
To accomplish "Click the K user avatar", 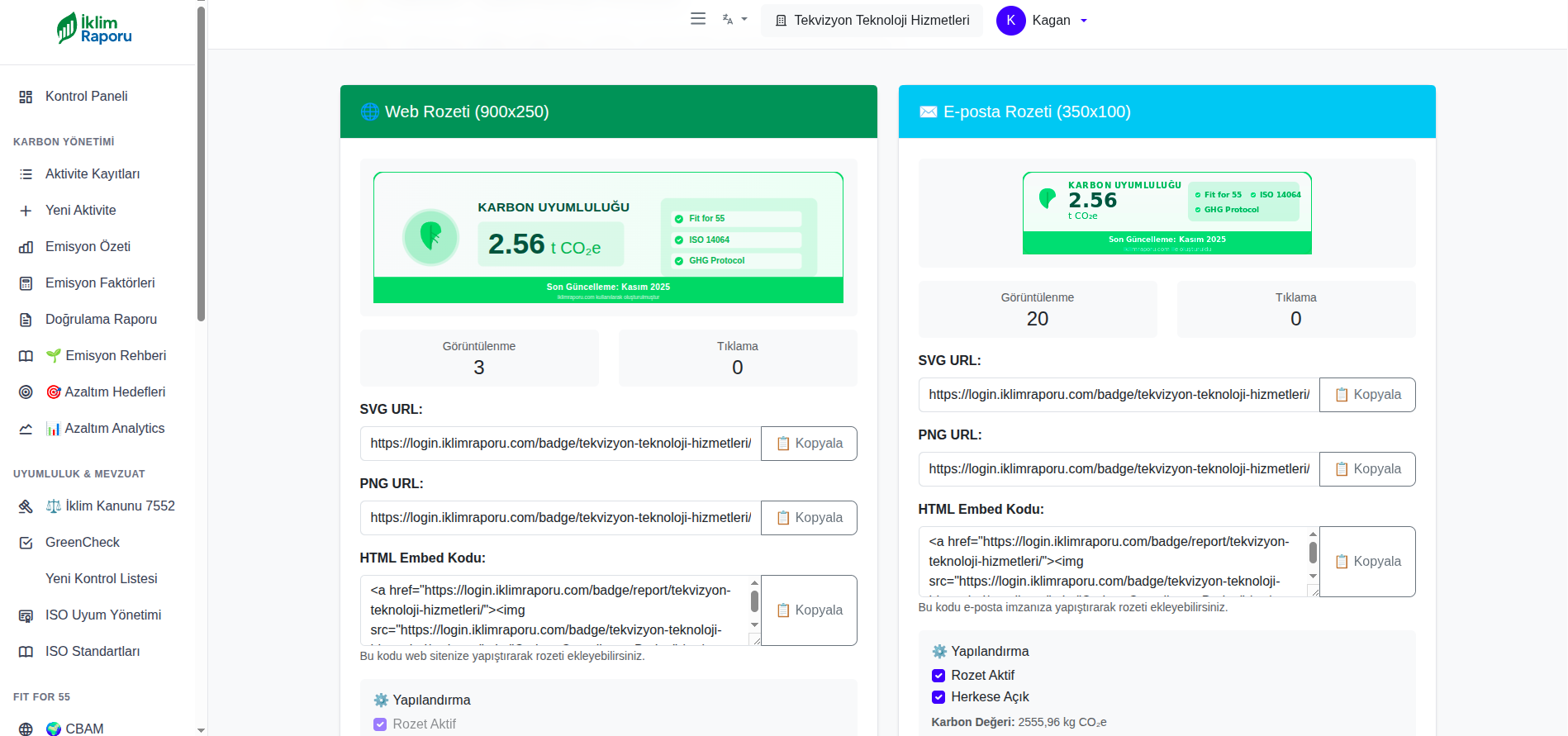I will coord(1011,21).
